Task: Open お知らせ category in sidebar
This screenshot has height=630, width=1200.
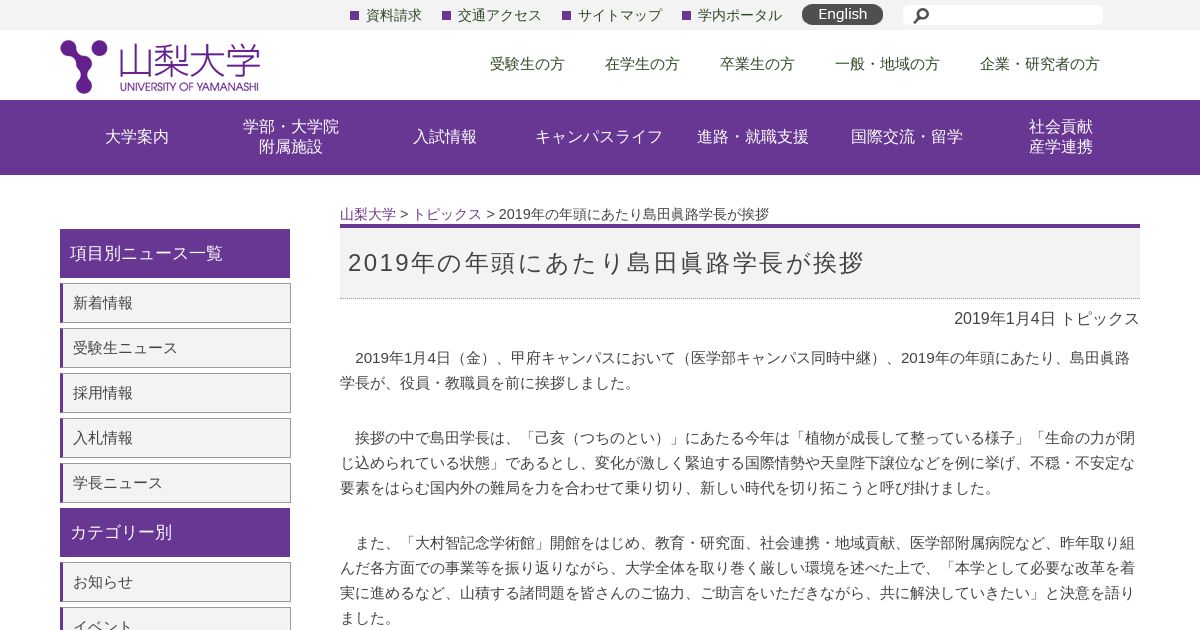Action: (175, 582)
